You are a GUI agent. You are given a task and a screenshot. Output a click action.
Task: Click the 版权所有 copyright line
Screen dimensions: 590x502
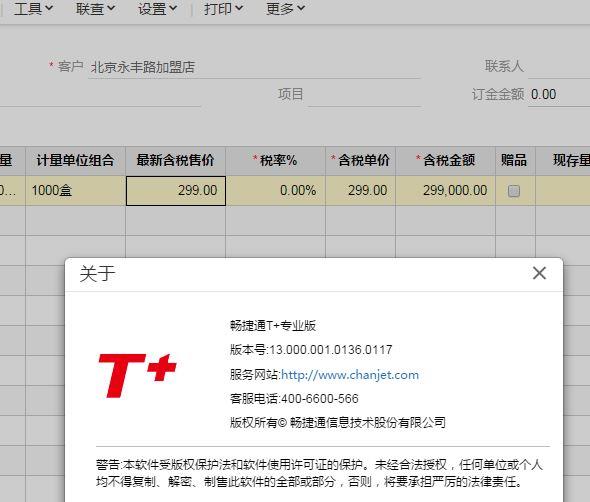pos(338,423)
